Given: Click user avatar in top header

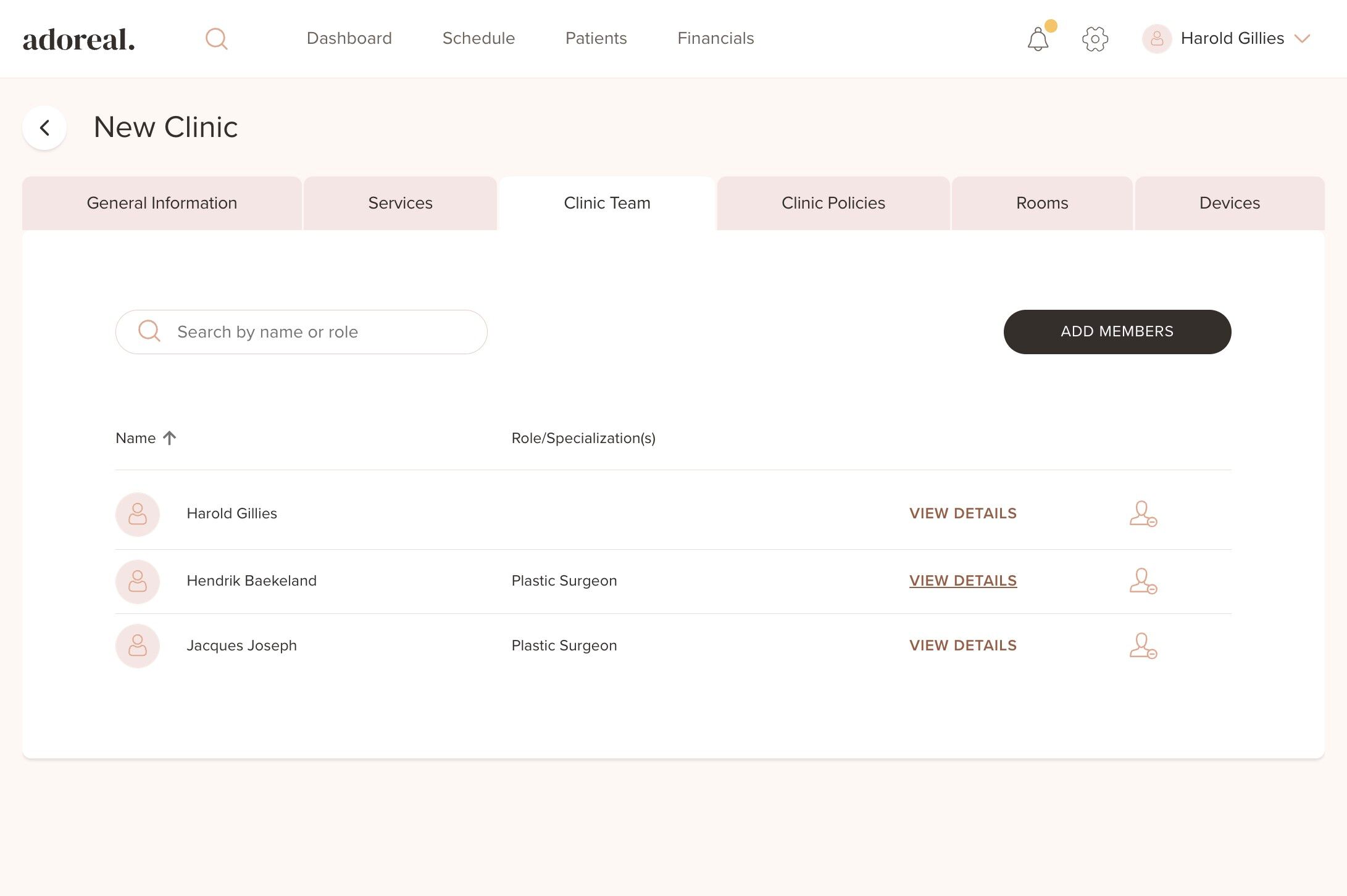Looking at the screenshot, I should pyautogui.click(x=1157, y=39).
